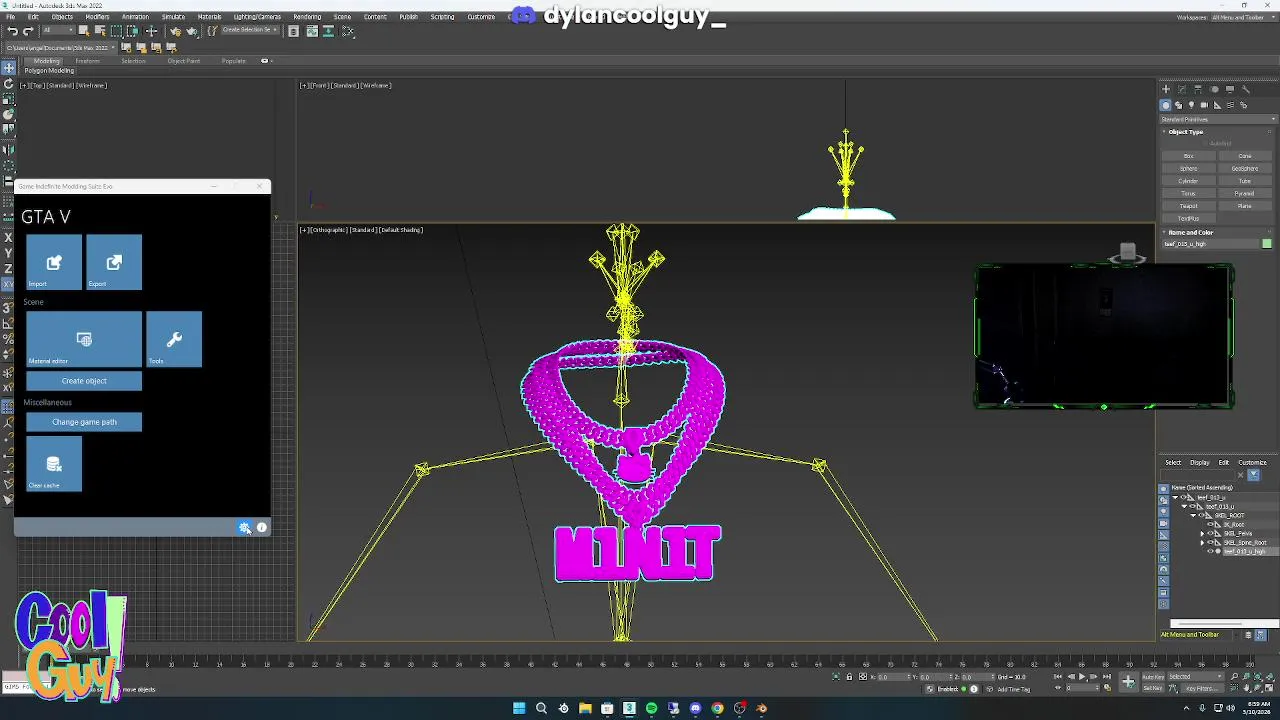Image resolution: width=1280 pixels, height=720 pixels.
Task: Open the Hierarchy tab in command panel
Action: tap(1198, 89)
